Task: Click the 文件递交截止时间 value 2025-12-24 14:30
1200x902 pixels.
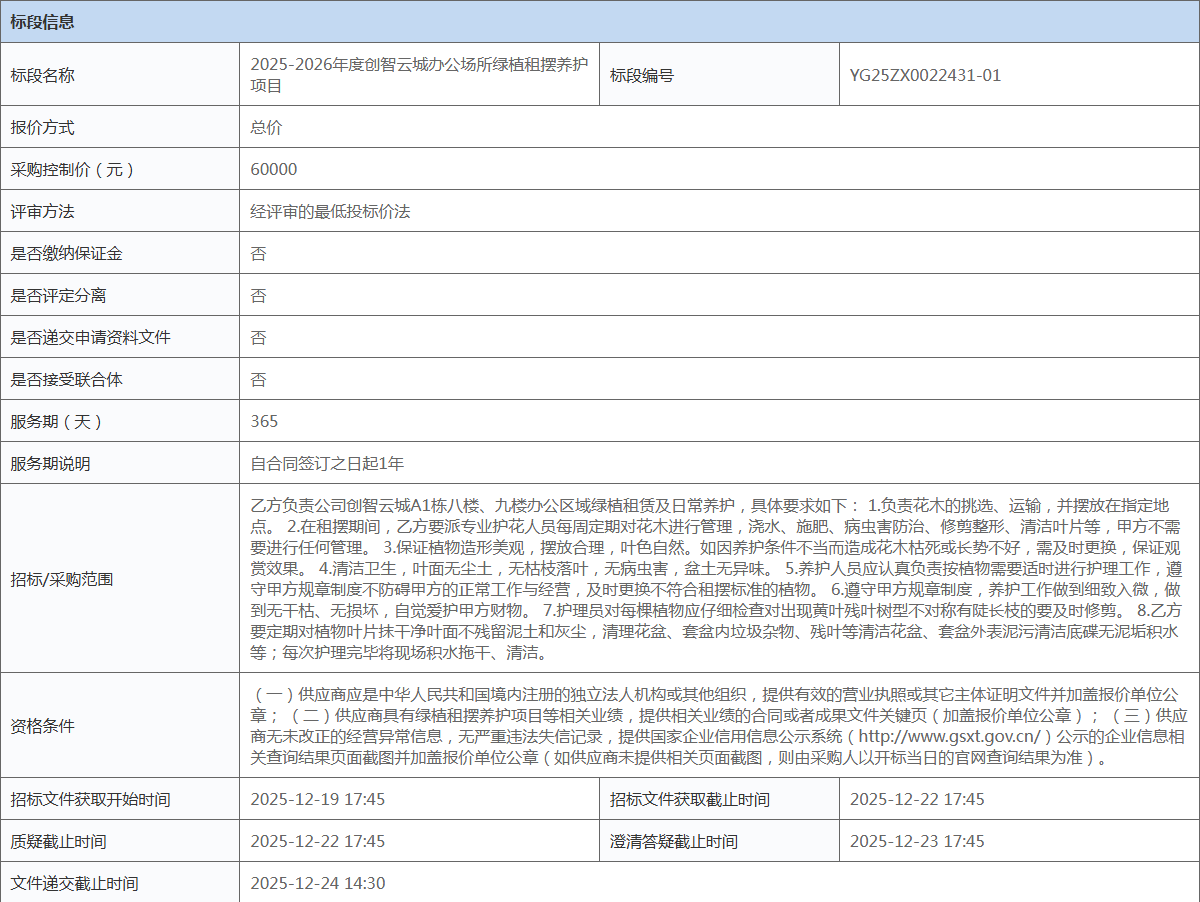Action: pyautogui.click(x=317, y=883)
